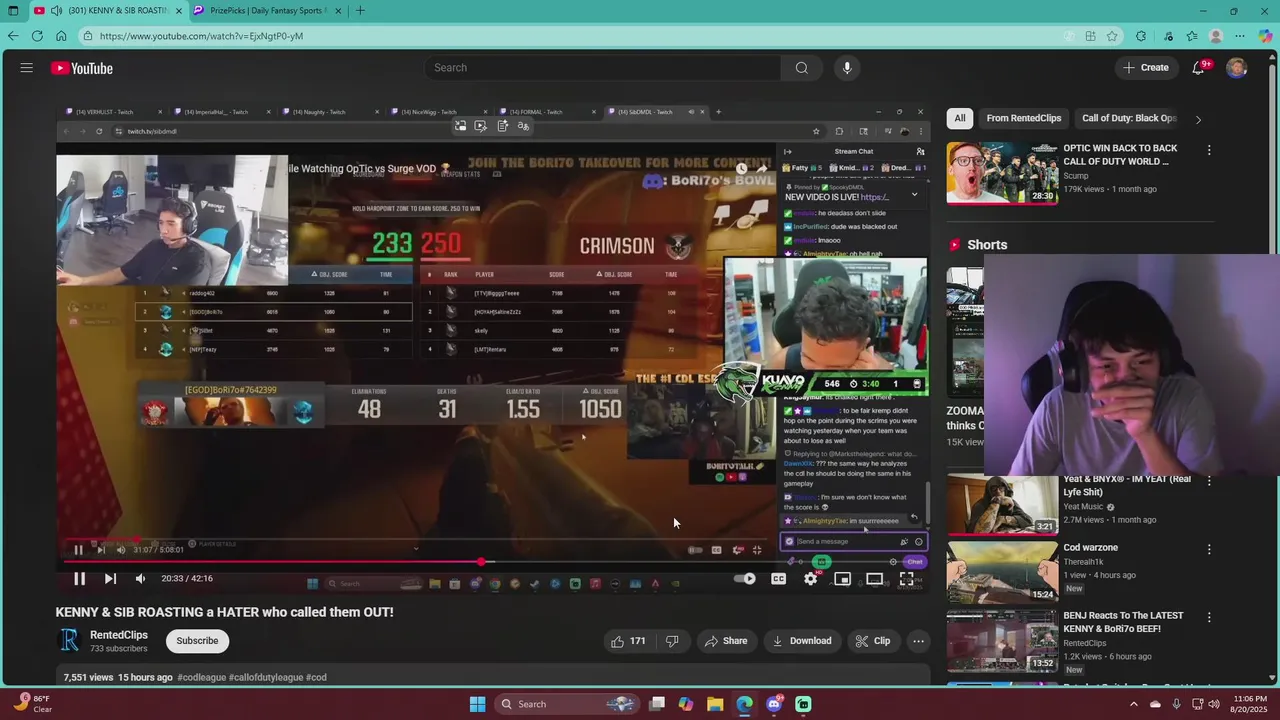Open the Yeat & BNYX video thumbnail
The image size is (1280, 720).
[x=1002, y=504]
